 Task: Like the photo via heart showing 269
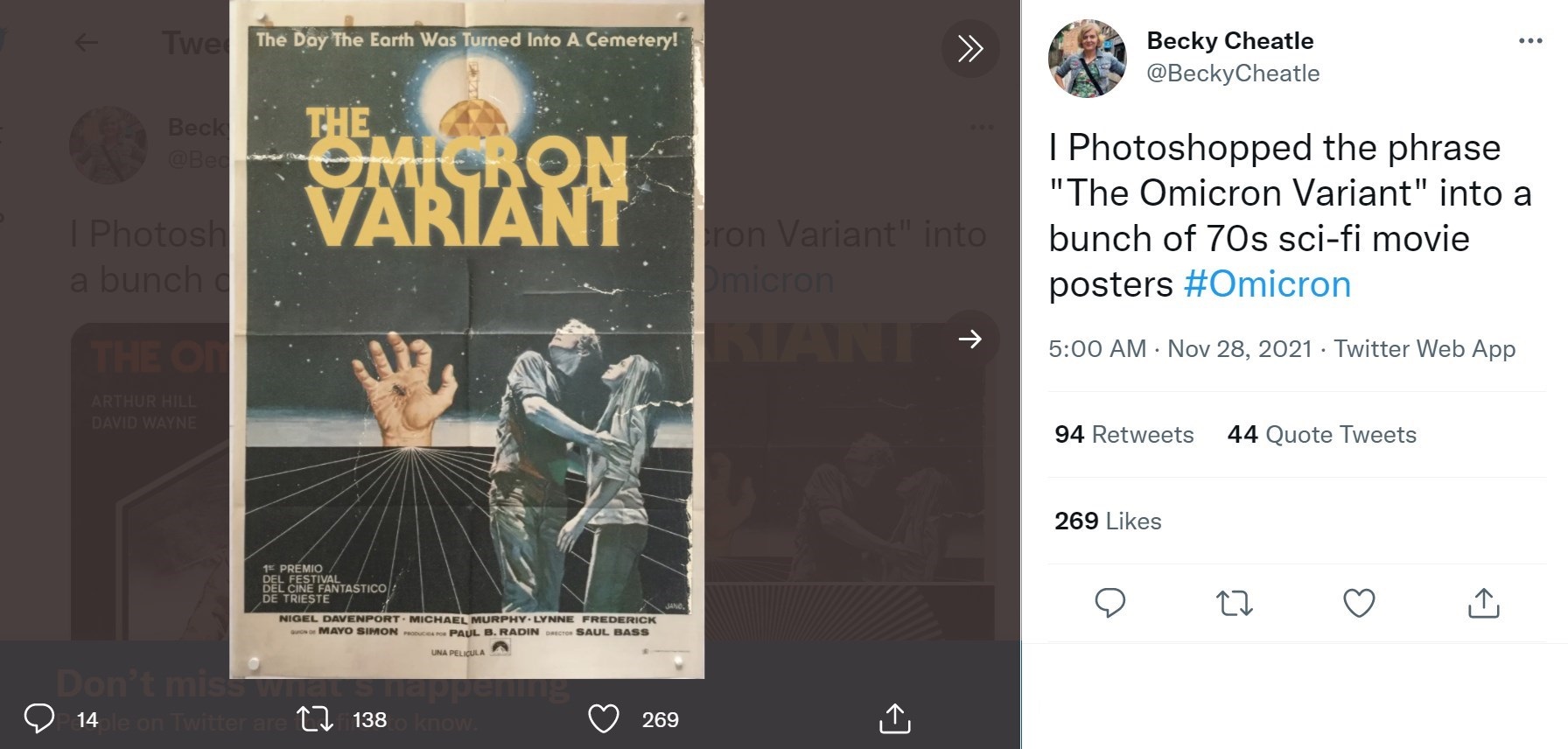point(603,719)
